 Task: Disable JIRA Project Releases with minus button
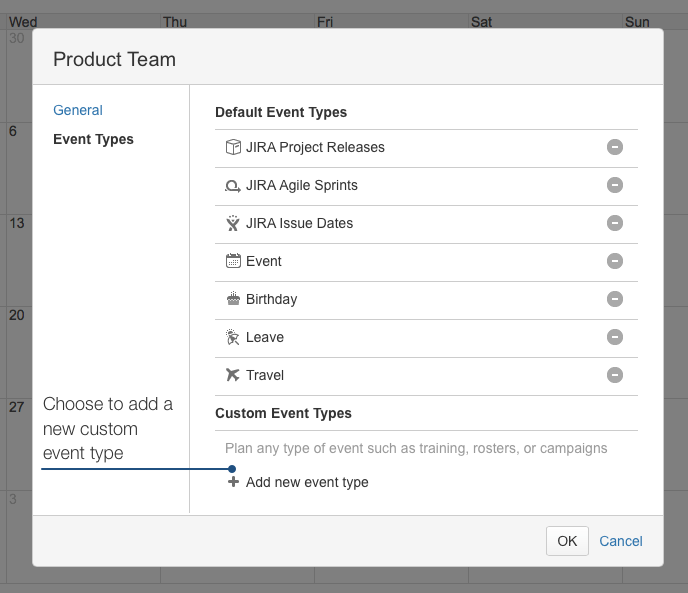[x=615, y=147]
